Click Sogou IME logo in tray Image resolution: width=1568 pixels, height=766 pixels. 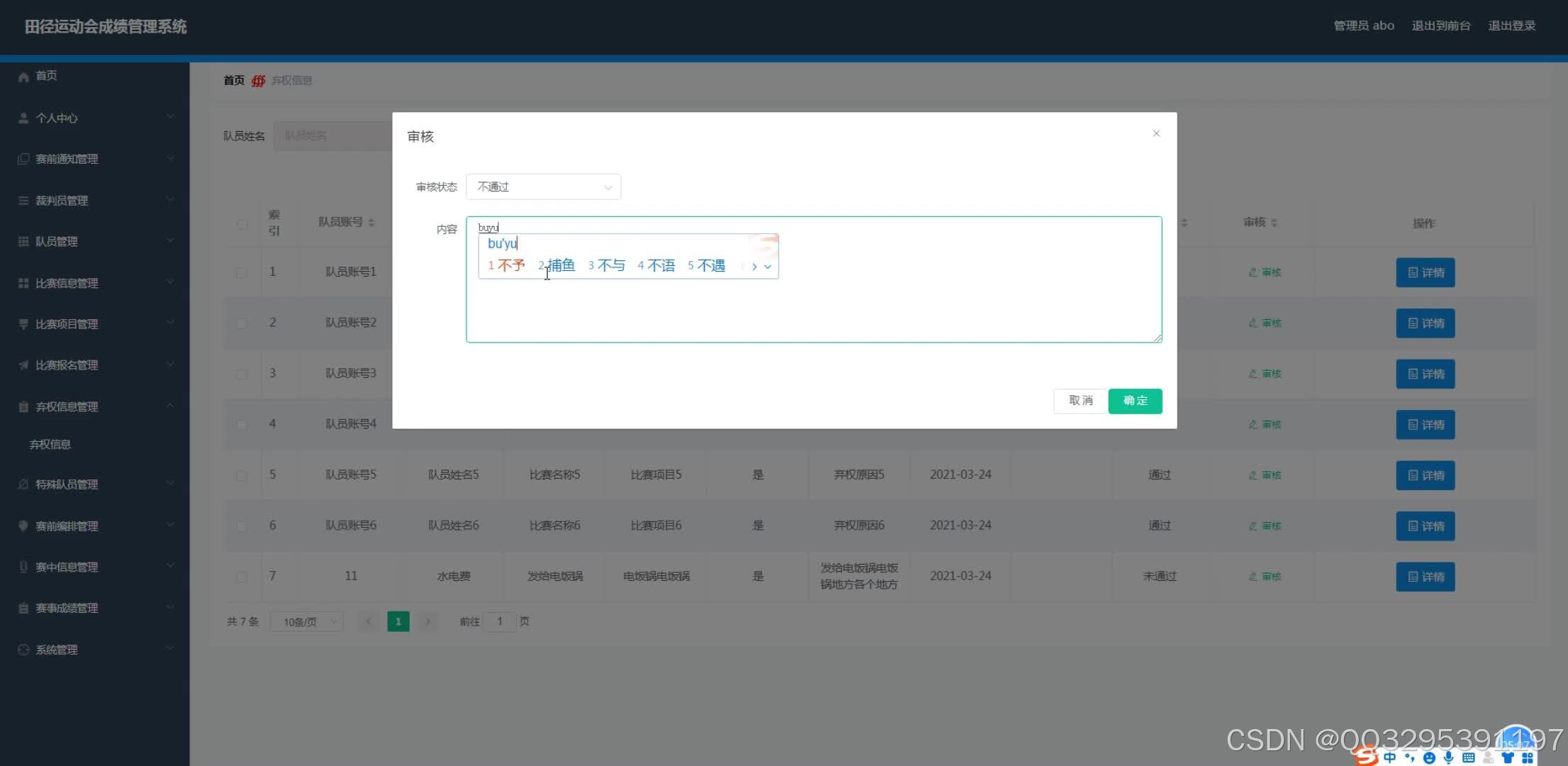[1366, 757]
